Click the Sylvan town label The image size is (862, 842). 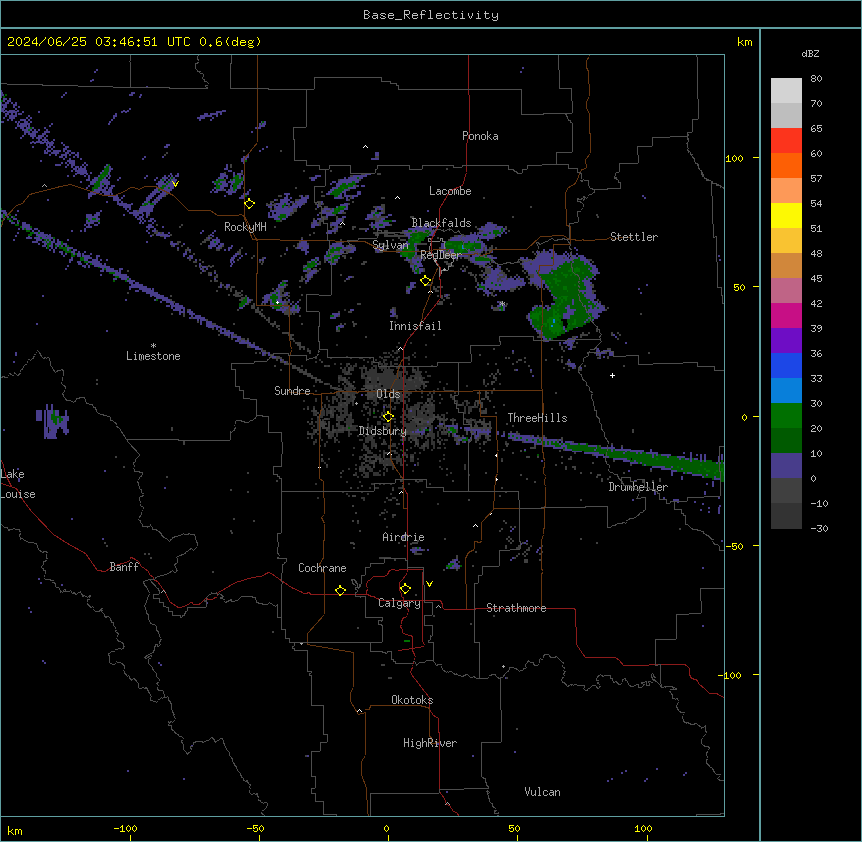click(x=390, y=245)
